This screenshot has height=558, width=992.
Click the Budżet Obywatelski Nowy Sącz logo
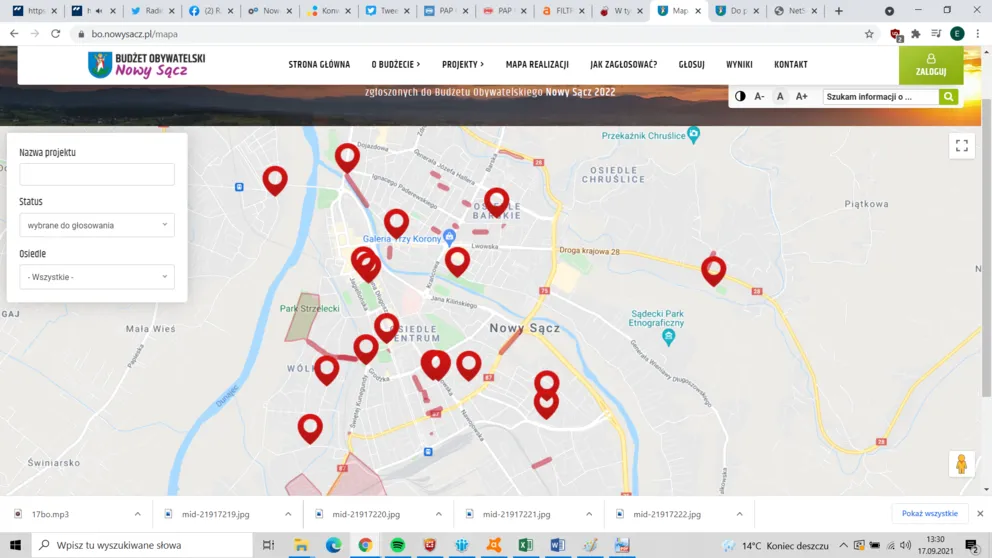pyautogui.click(x=147, y=65)
